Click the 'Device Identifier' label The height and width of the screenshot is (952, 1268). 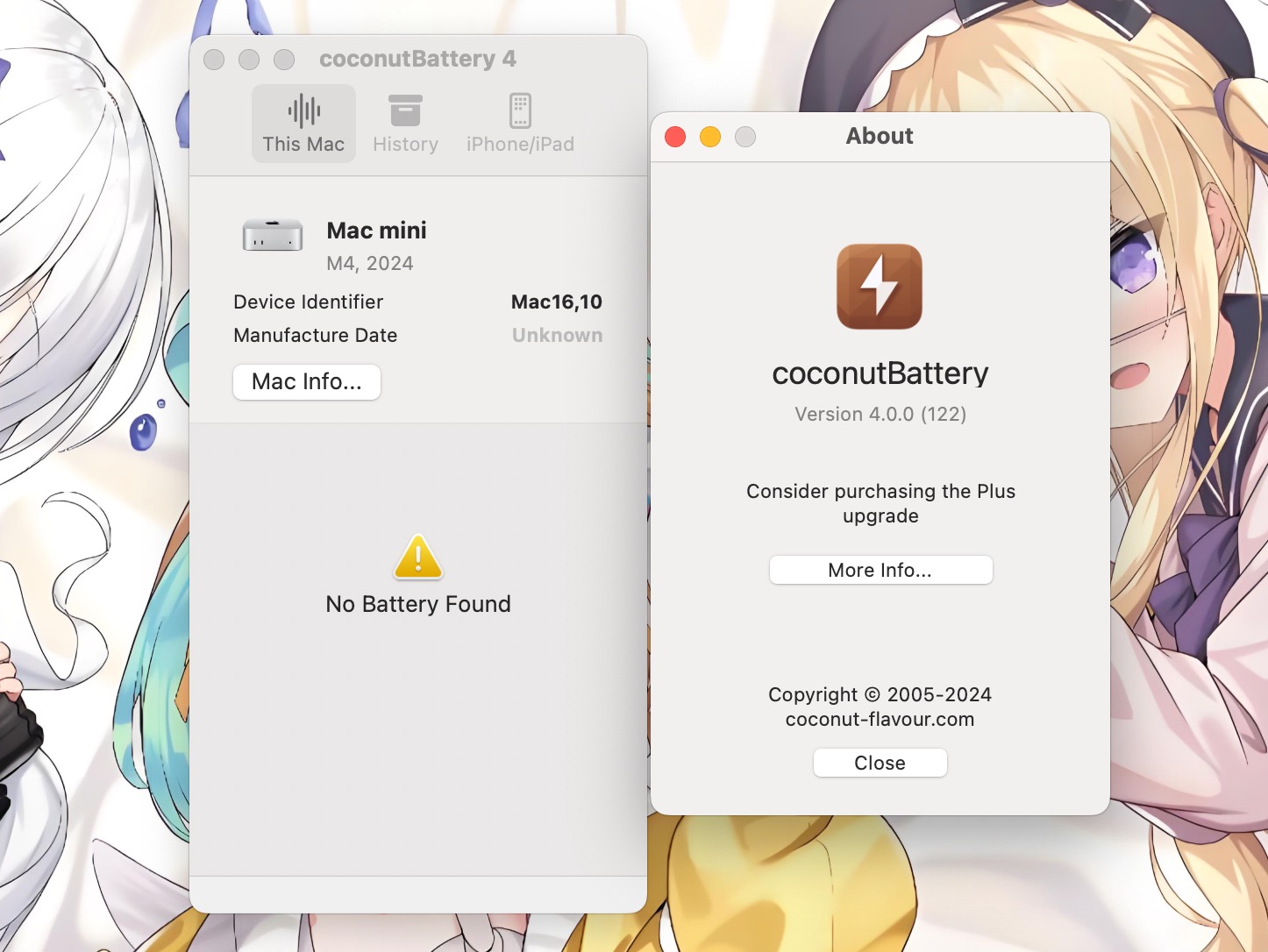point(309,302)
